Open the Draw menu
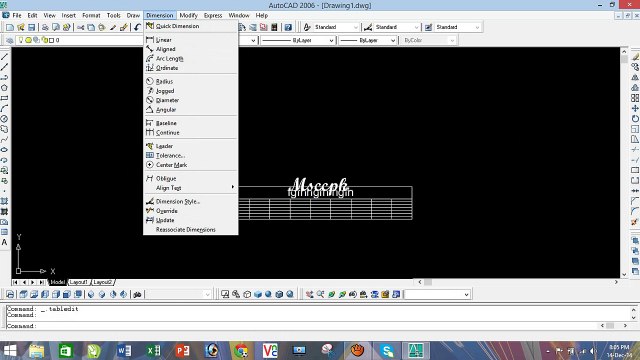The width and height of the screenshot is (640, 360). pyautogui.click(x=133, y=15)
